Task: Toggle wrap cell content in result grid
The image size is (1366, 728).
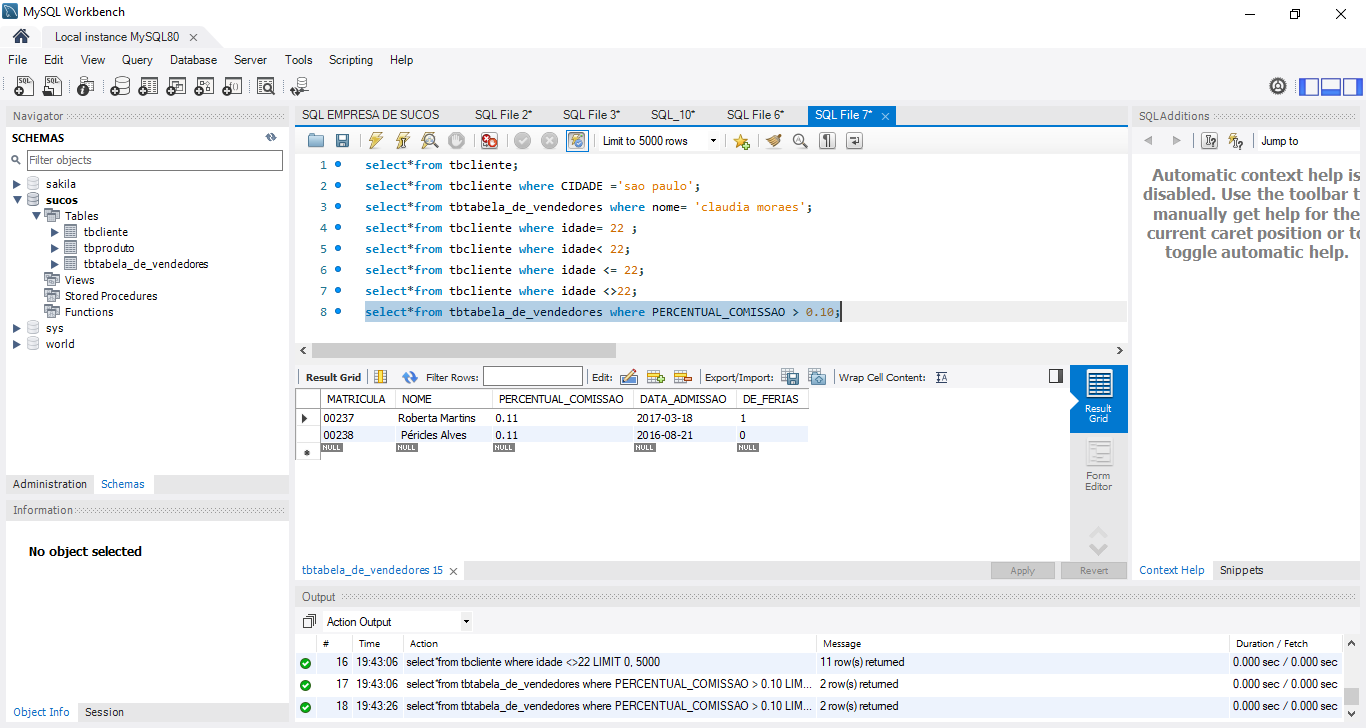Action: coord(942,377)
